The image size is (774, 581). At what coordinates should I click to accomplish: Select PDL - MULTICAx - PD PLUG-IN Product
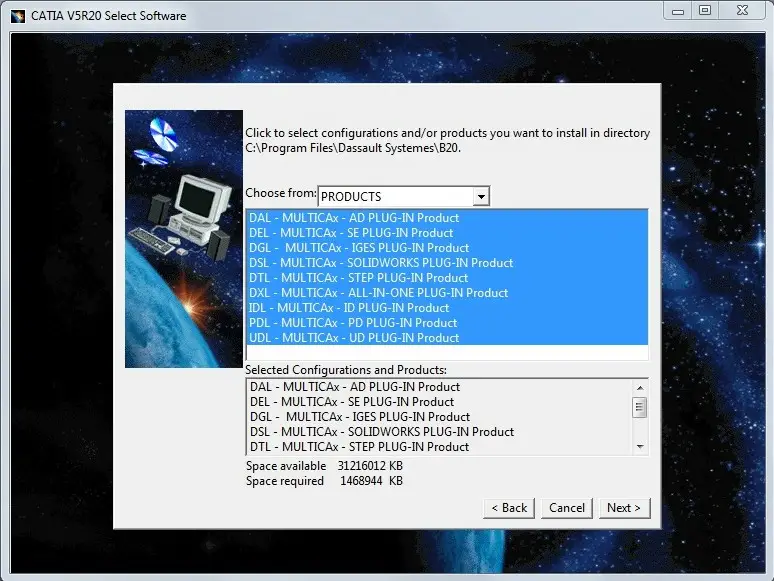point(447,323)
